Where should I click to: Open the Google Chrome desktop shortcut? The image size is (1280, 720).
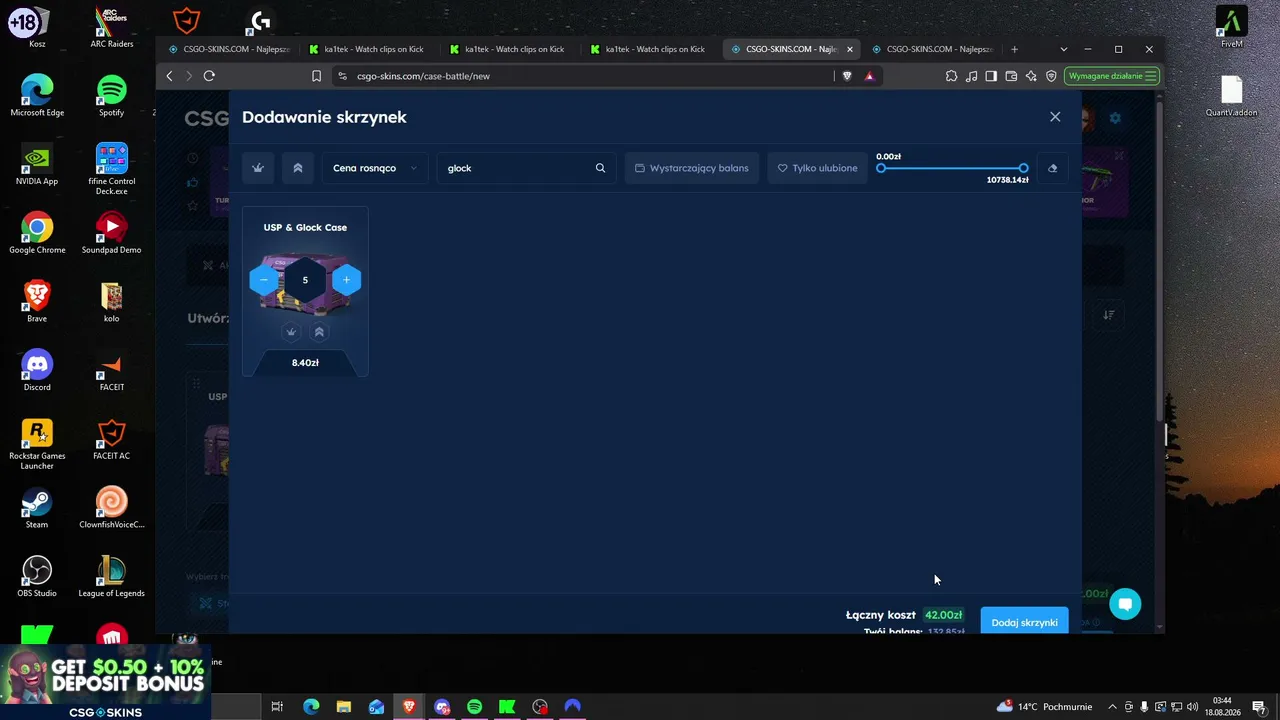(37, 233)
